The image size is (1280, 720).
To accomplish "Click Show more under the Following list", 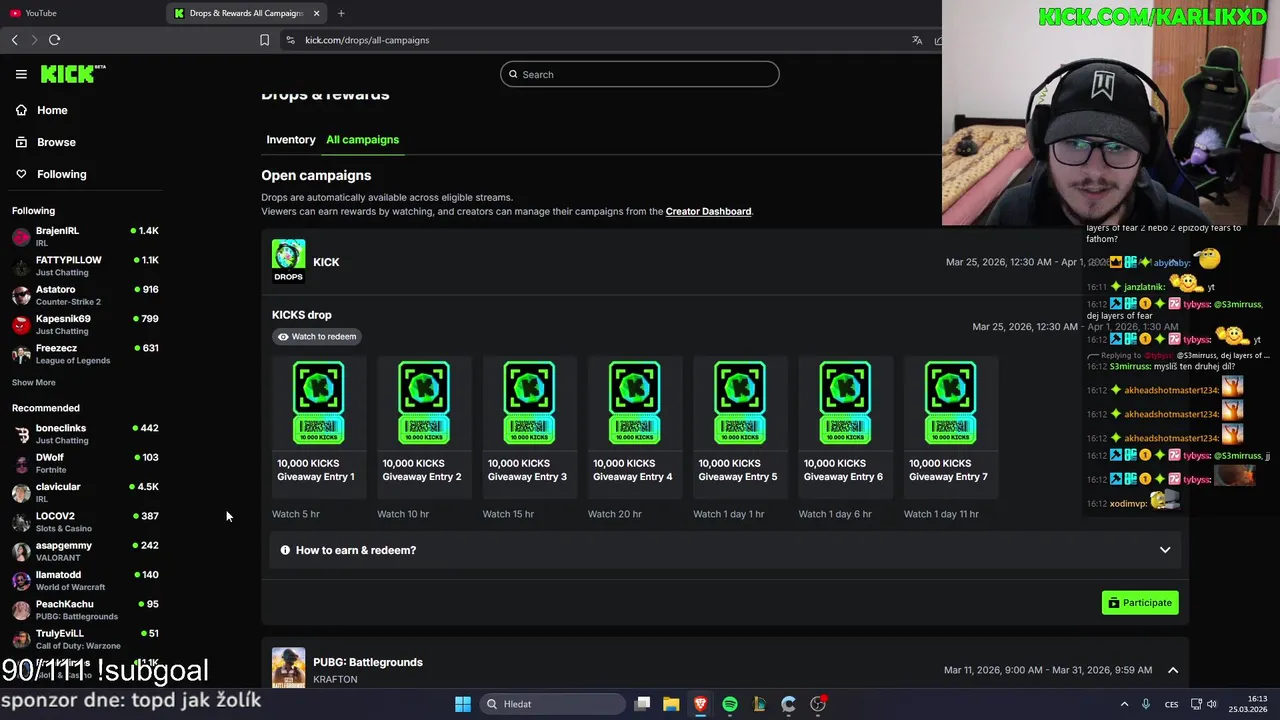I will [x=34, y=382].
